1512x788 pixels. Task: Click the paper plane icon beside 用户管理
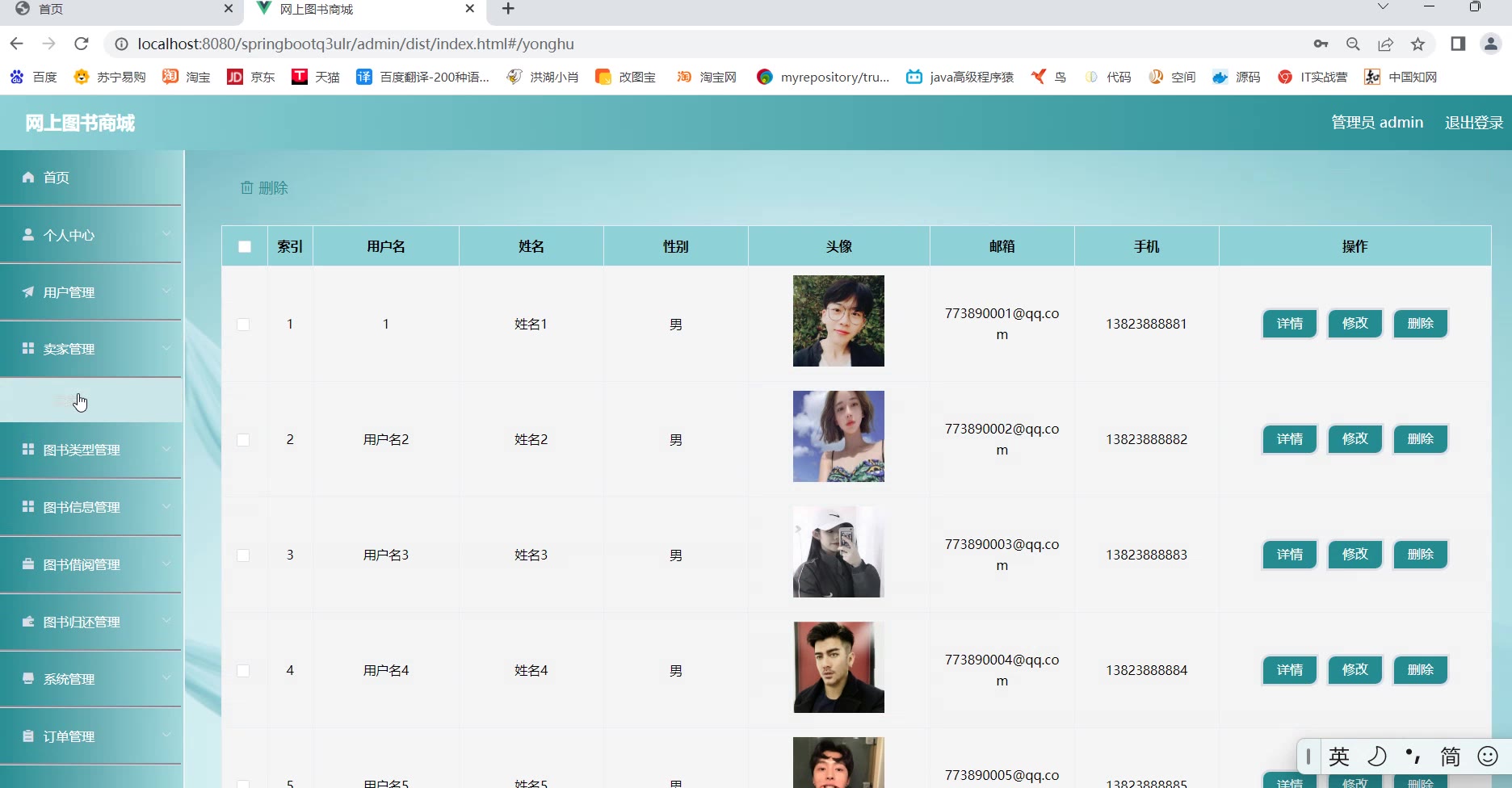(x=28, y=291)
